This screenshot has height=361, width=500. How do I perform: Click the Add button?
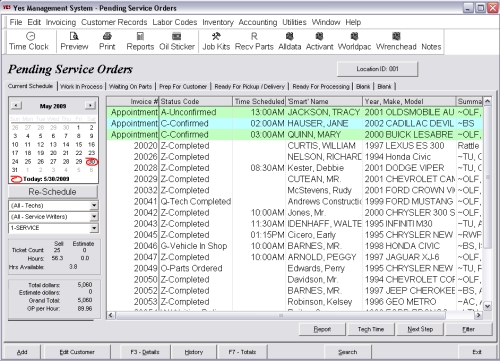[x=22, y=352]
